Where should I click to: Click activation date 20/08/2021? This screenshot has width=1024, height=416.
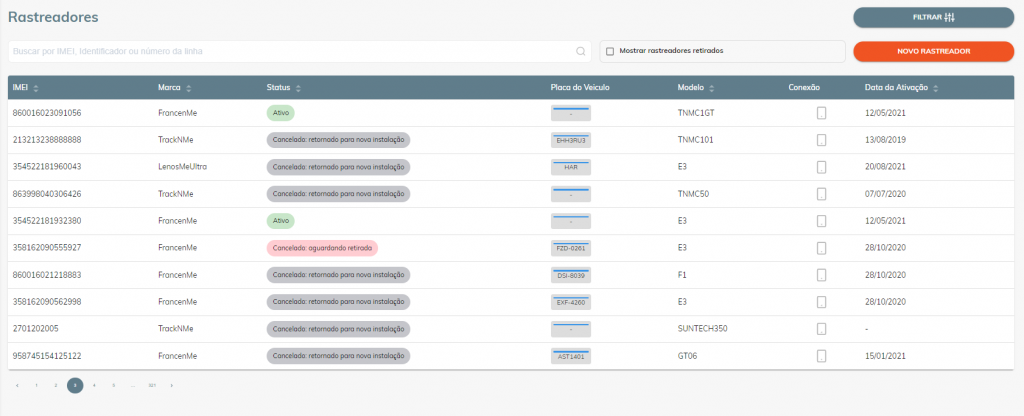pos(885,167)
